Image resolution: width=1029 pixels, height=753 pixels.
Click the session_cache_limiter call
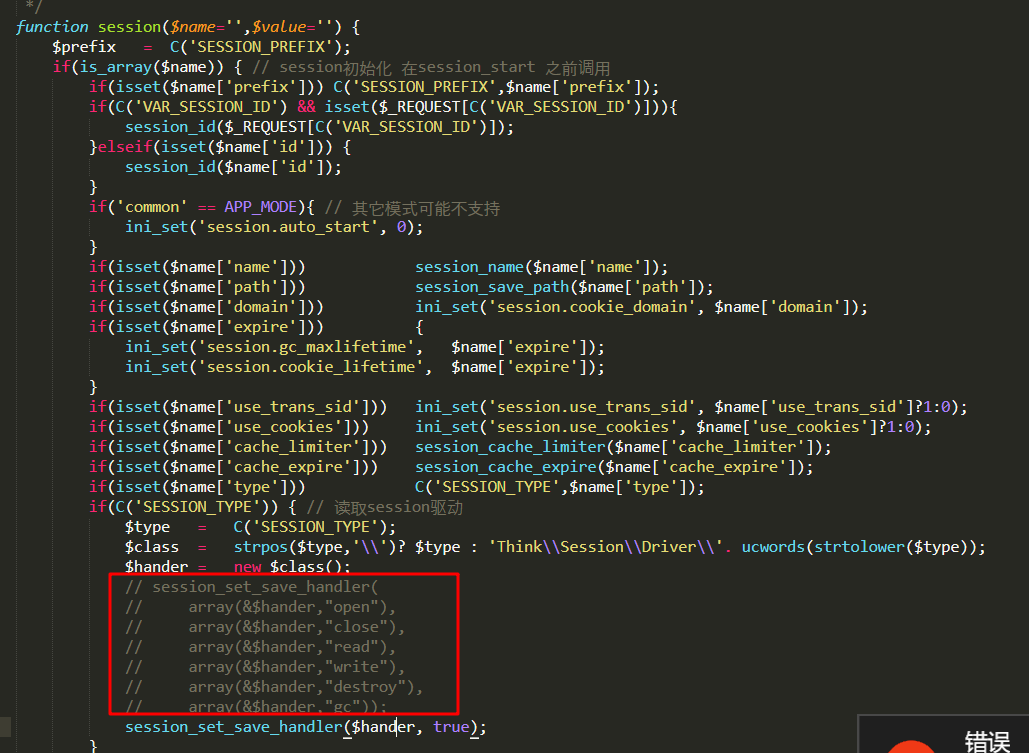pyautogui.click(x=506, y=446)
